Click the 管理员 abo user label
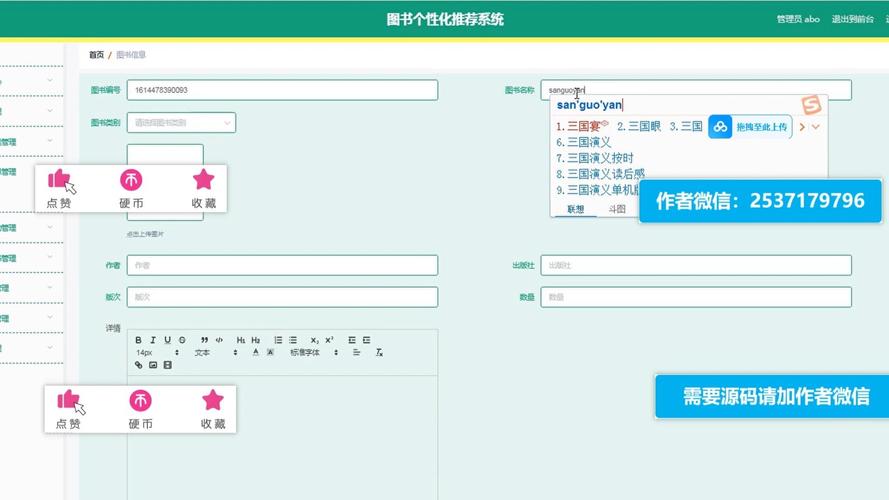This screenshot has width=889, height=500. pyautogui.click(x=798, y=19)
